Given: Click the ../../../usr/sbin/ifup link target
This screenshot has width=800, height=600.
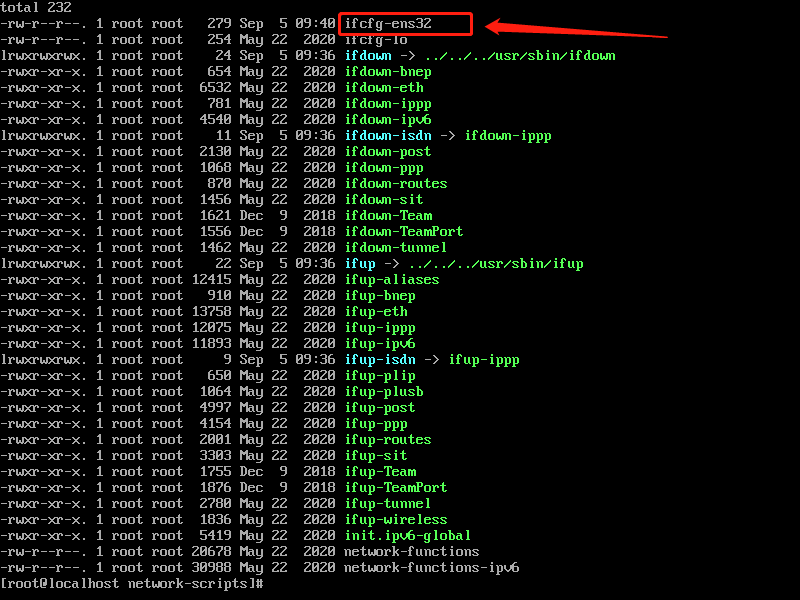Looking at the screenshot, I should pyautogui.click(x=496, y=264).
